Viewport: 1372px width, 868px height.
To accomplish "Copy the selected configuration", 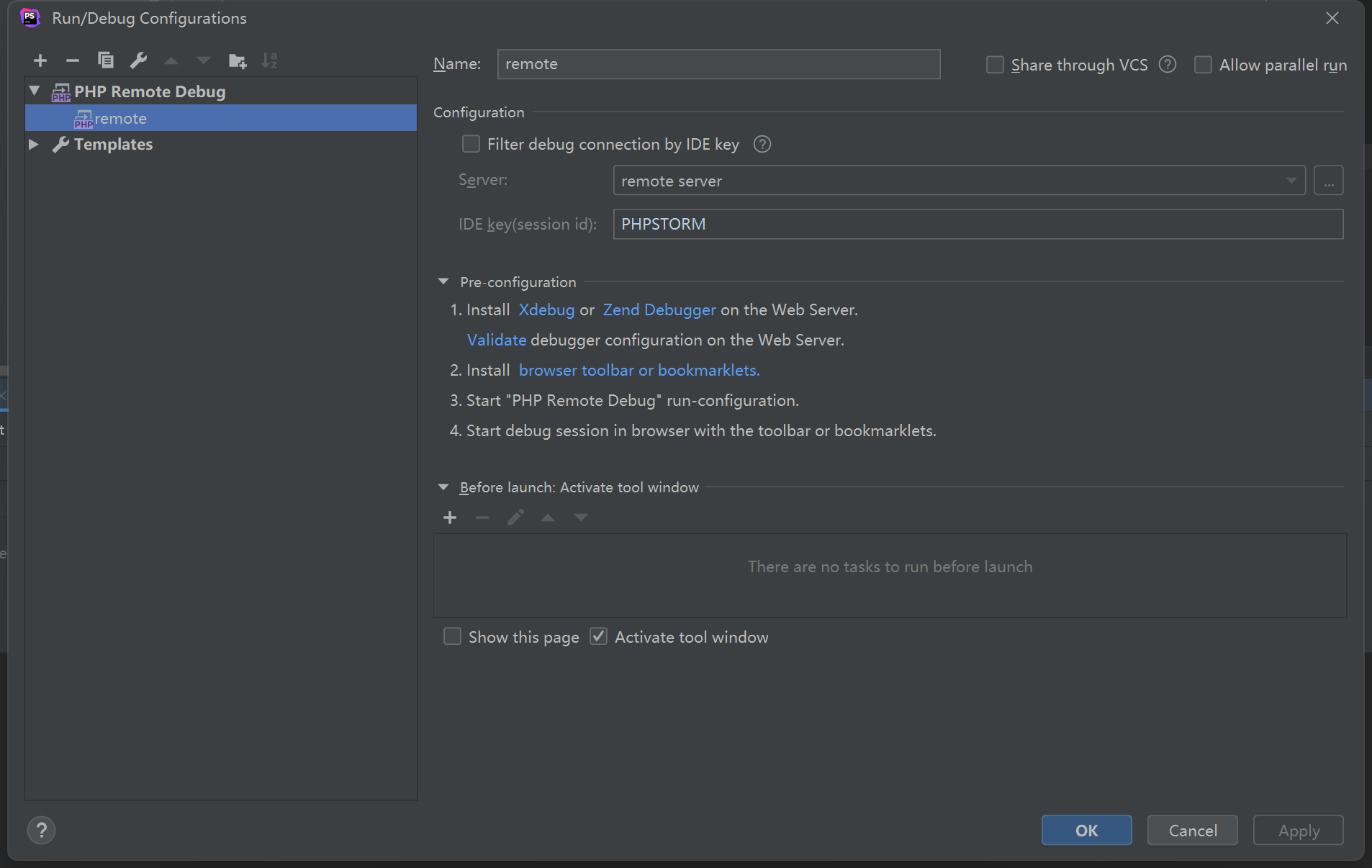I will [x=106, y=60].
